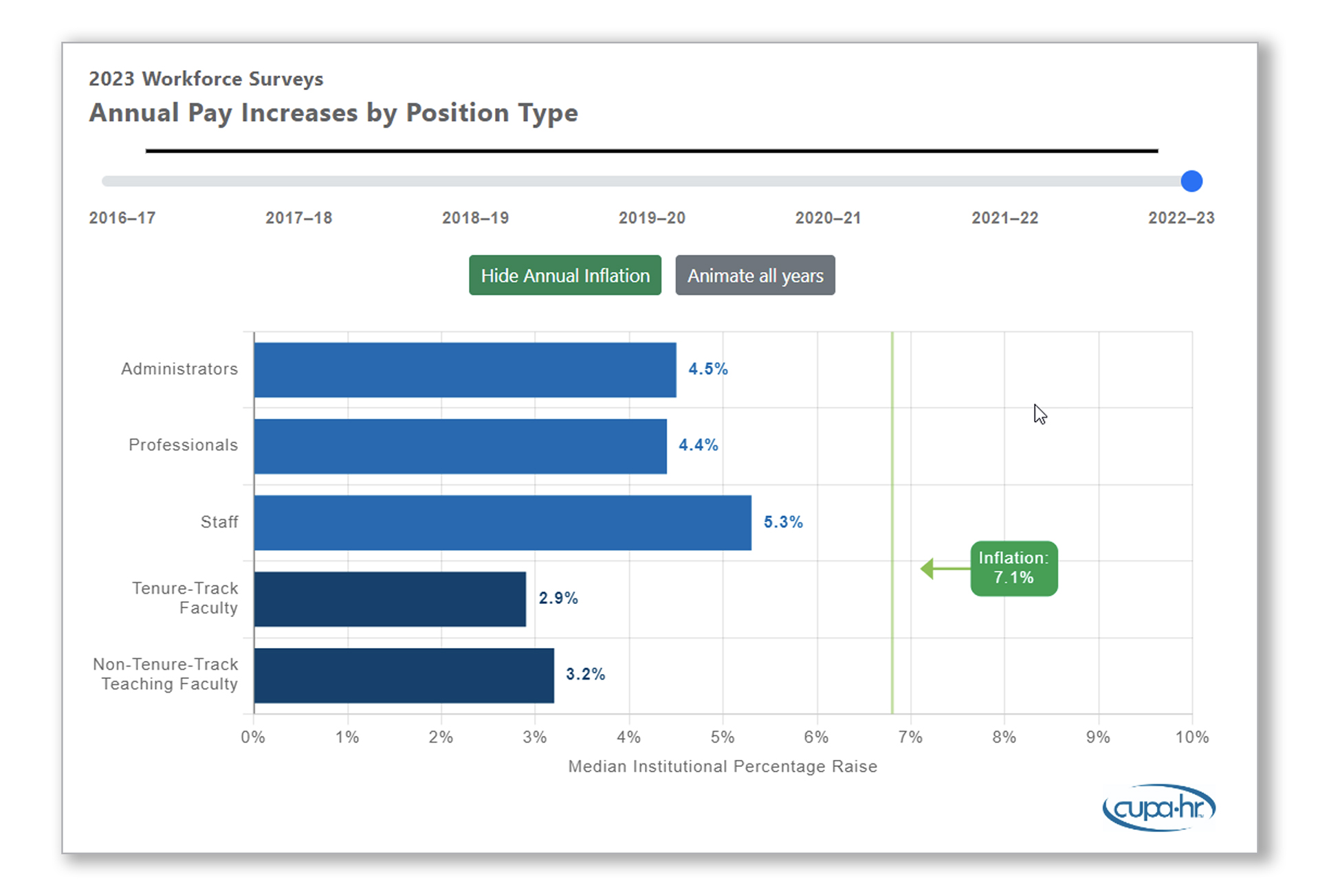
Task: Click the cupa-hr logo
Action: tap(1158, 807)
